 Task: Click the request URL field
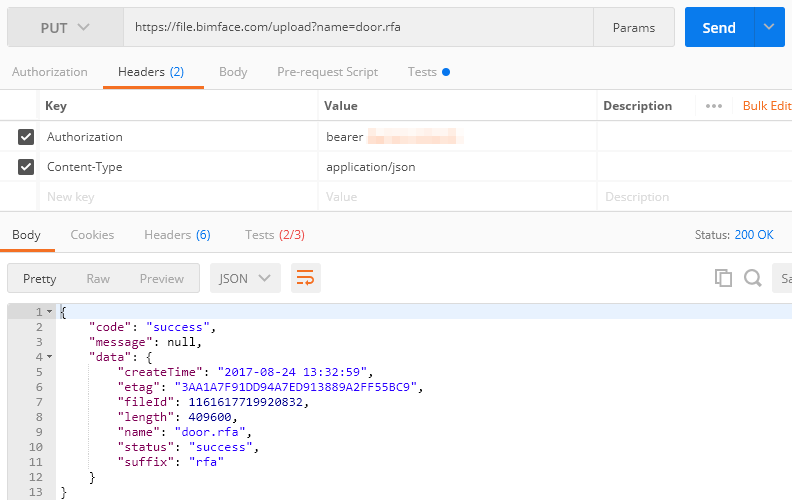pos(359,27)
